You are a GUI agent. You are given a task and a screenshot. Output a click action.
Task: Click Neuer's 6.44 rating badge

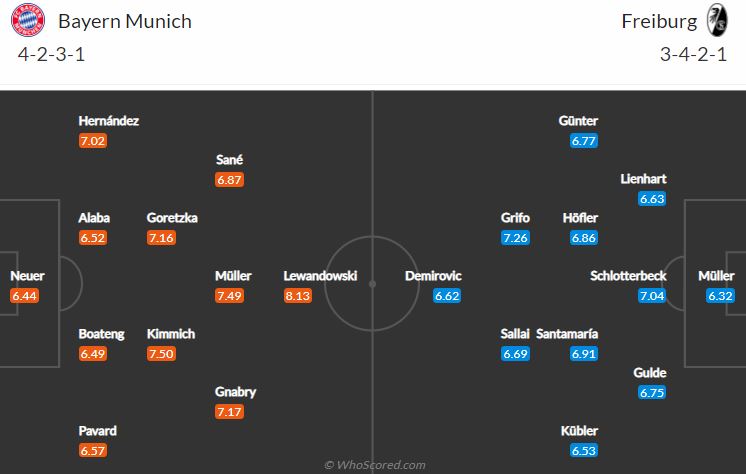coord(24,296)
